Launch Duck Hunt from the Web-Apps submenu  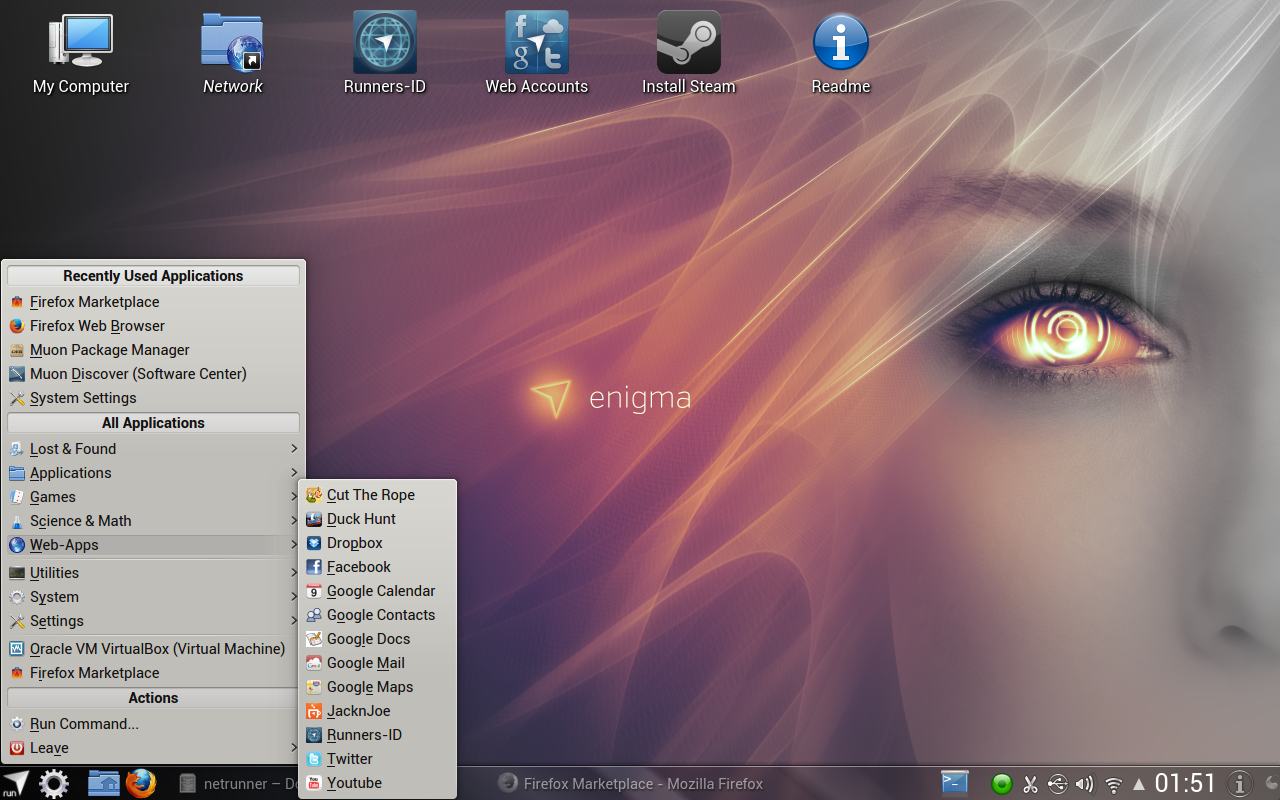point(378,519)
